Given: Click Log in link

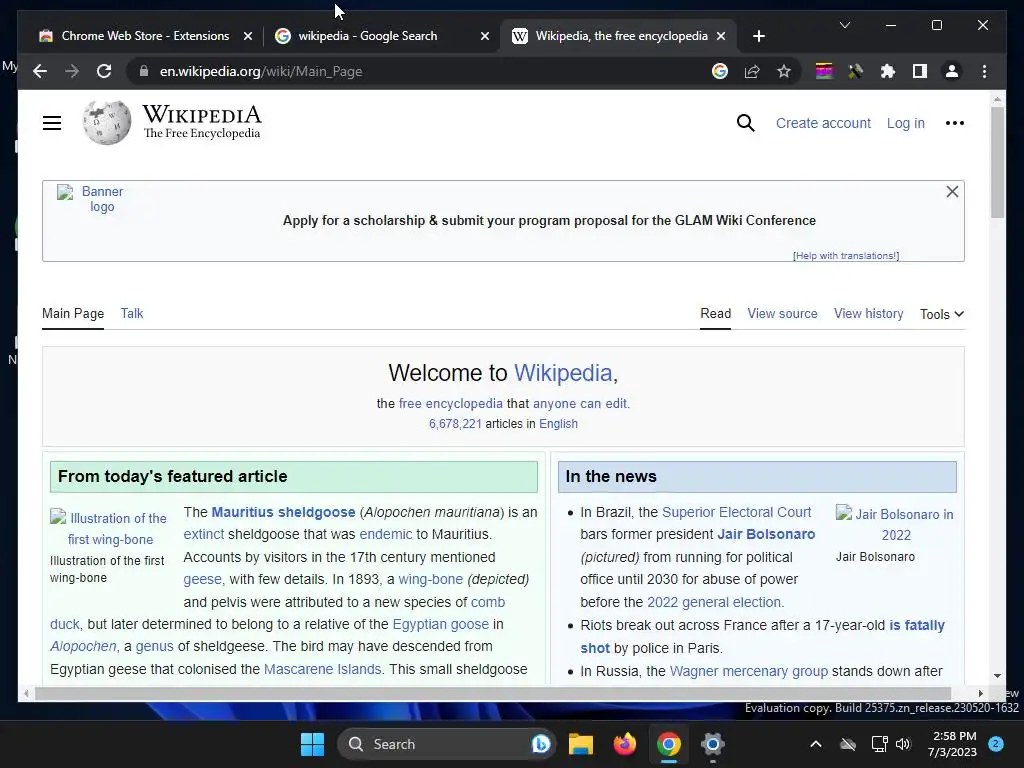Looking at the screenshot, I should point(905,123).
